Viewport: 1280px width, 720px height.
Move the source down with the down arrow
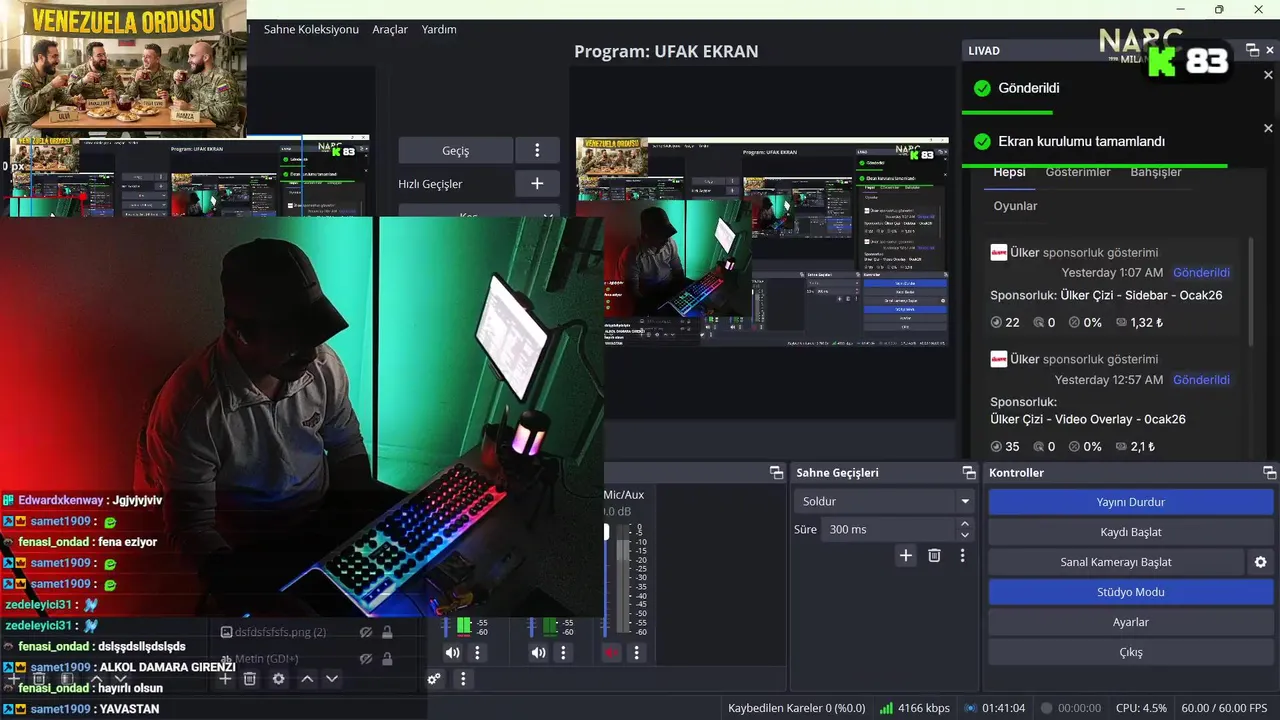[332, 679]
